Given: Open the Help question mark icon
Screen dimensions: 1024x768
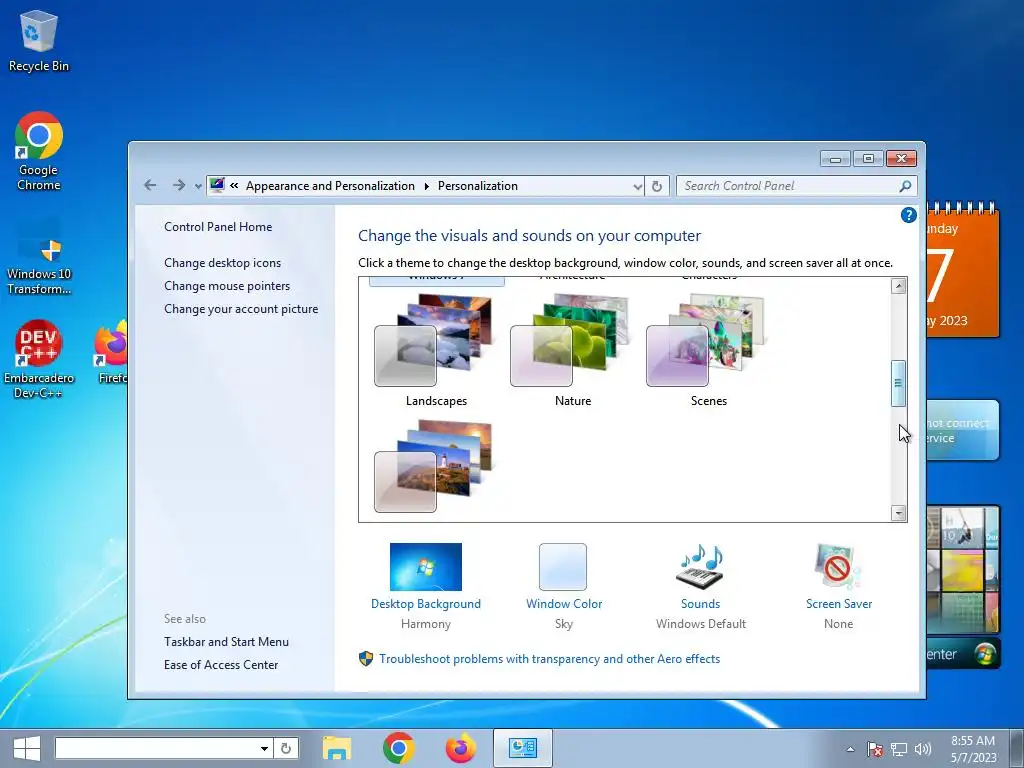Looking at the screenshot, I should click(x=908, y=215).
